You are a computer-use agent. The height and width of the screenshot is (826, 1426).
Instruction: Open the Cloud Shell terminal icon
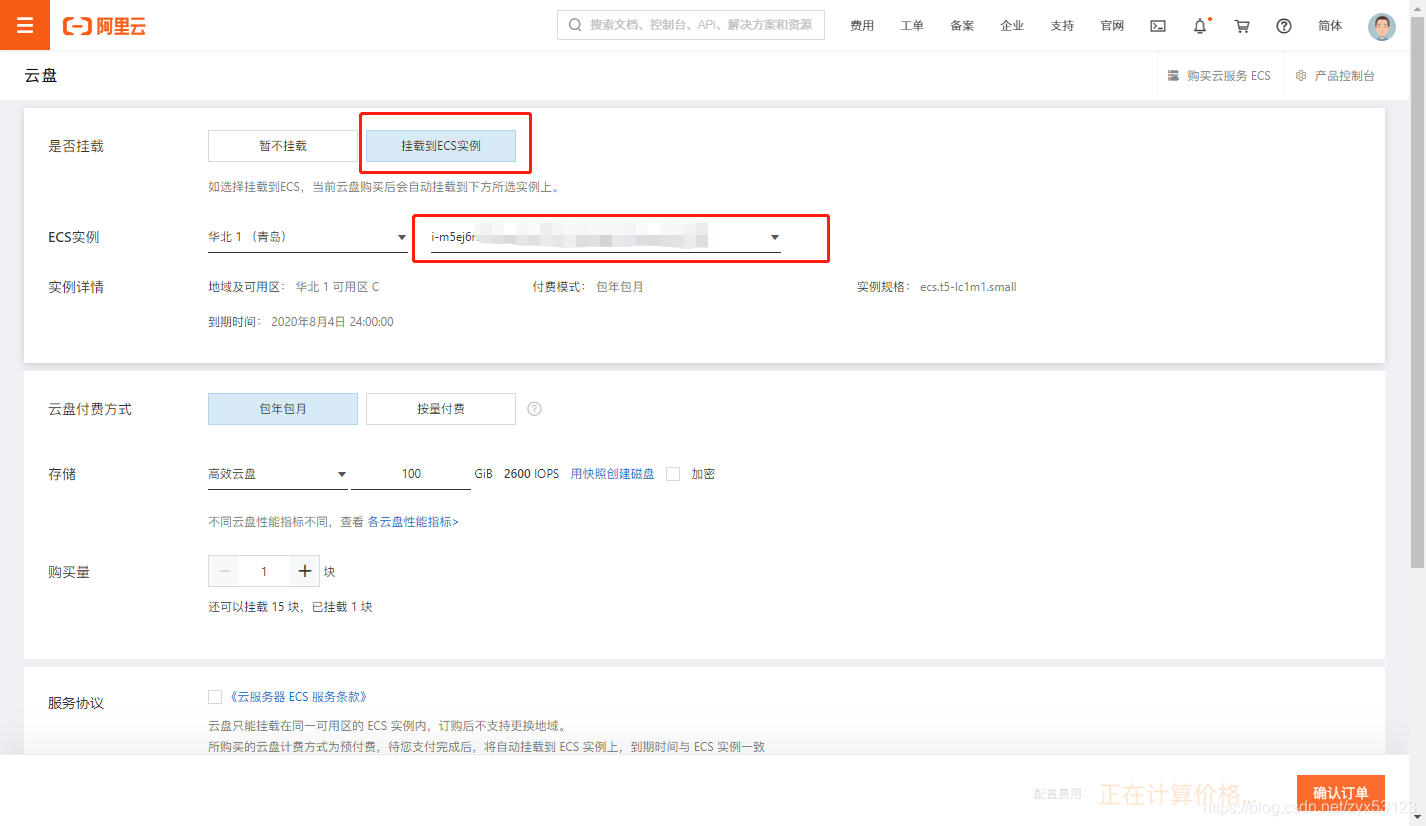(1158, 26)
